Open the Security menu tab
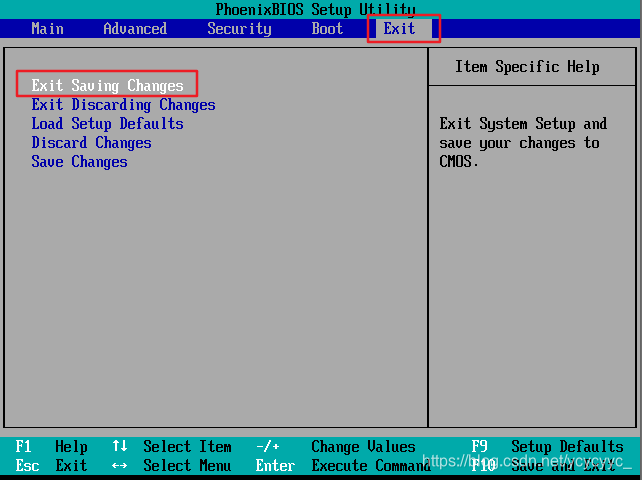 pyautogui.click(x=239, y=29)
